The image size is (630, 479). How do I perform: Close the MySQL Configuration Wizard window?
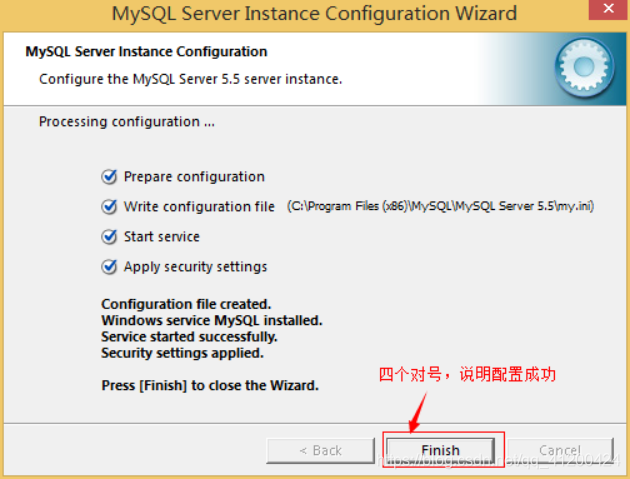608,9
